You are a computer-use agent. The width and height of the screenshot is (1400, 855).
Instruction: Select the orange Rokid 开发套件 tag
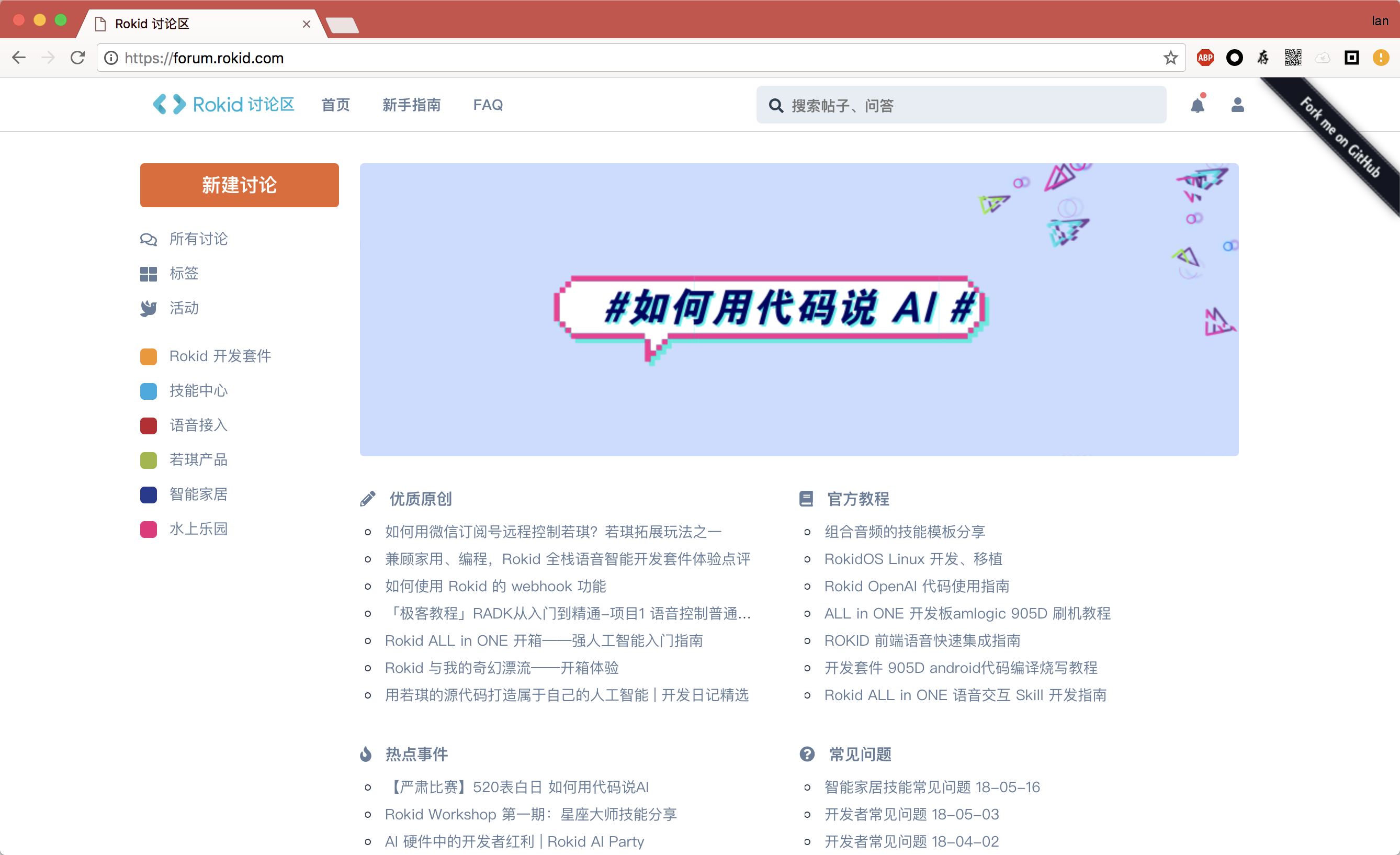(220, 356)
